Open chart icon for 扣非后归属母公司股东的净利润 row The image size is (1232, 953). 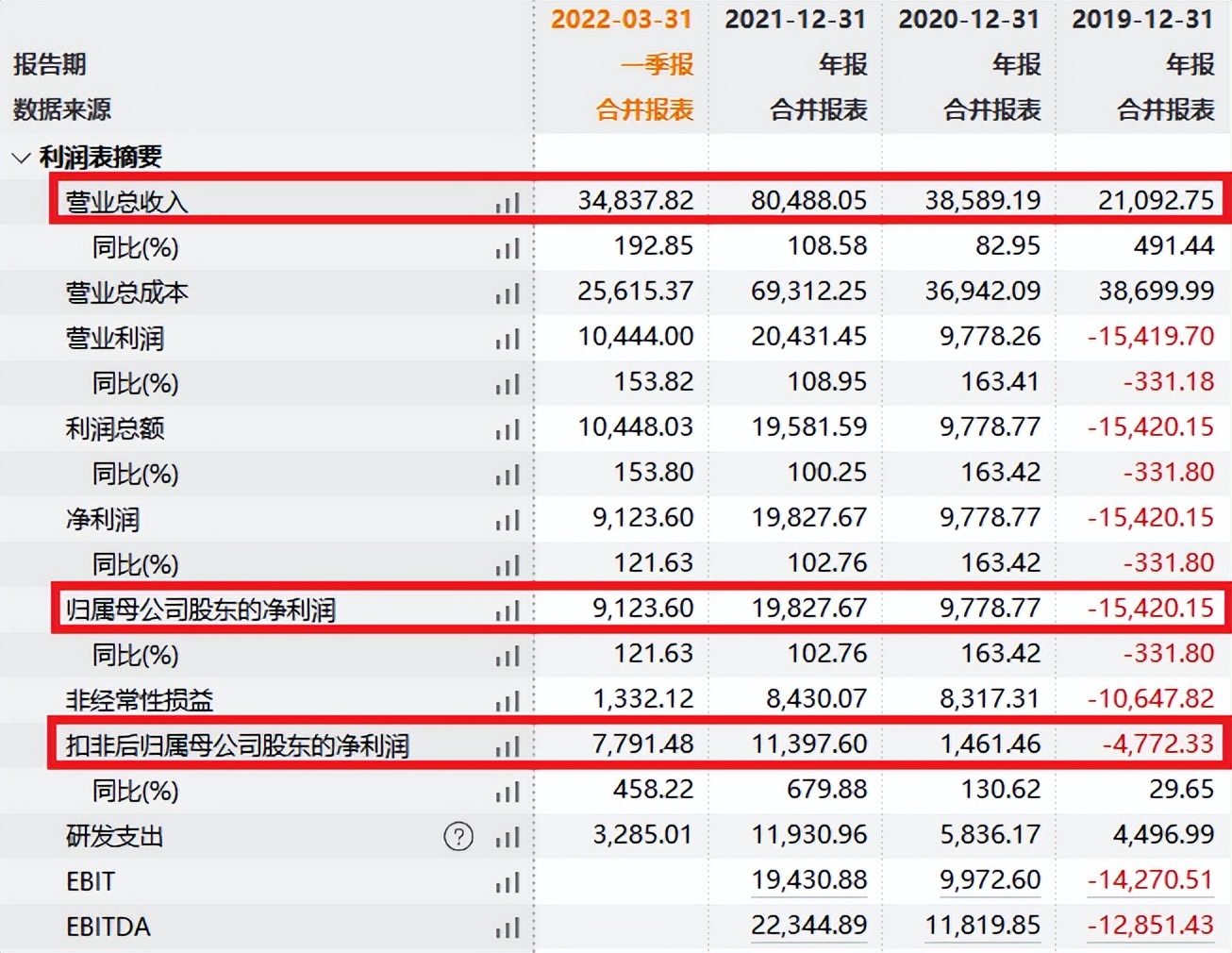(508, 745)
